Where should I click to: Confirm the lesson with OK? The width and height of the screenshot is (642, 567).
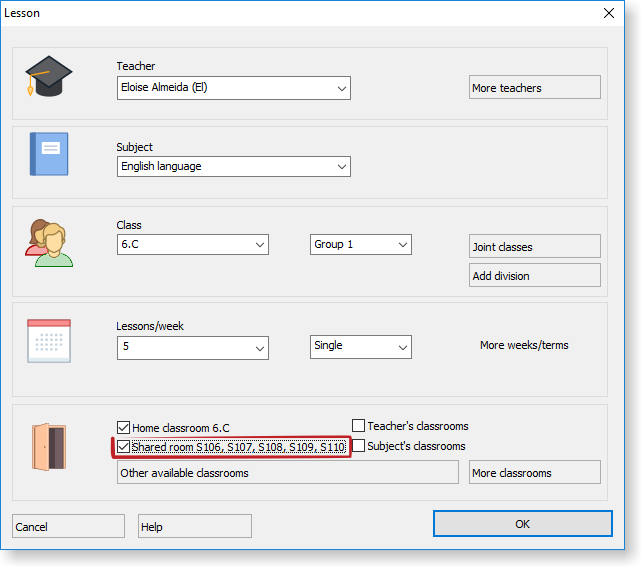[522, 524]
